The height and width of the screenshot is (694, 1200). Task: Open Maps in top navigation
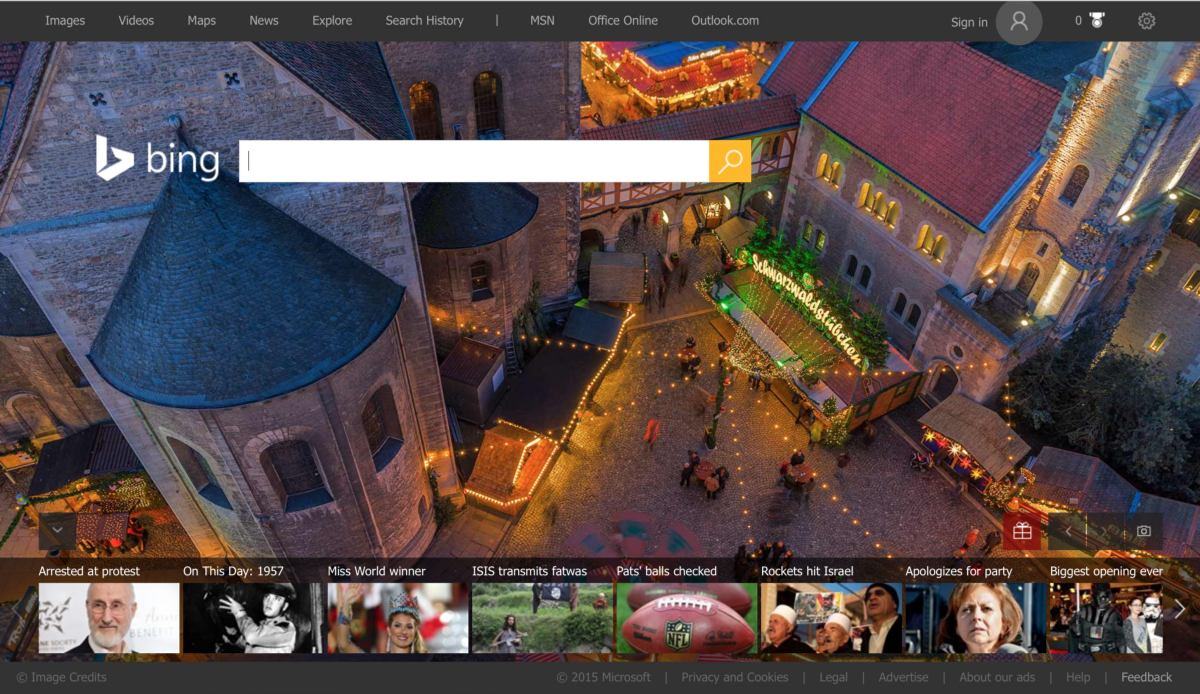coord(201,20)
